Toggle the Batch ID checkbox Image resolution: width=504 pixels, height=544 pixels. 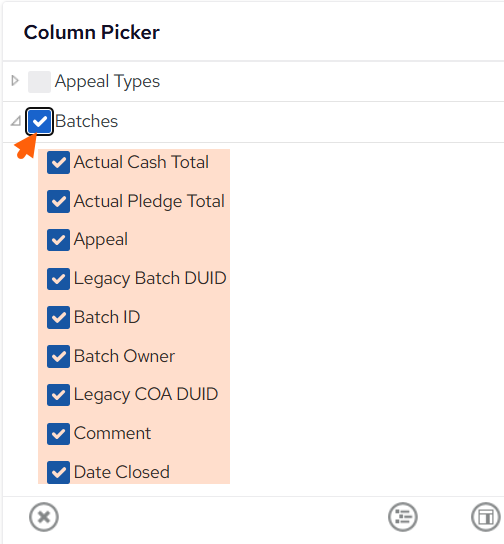58,317
